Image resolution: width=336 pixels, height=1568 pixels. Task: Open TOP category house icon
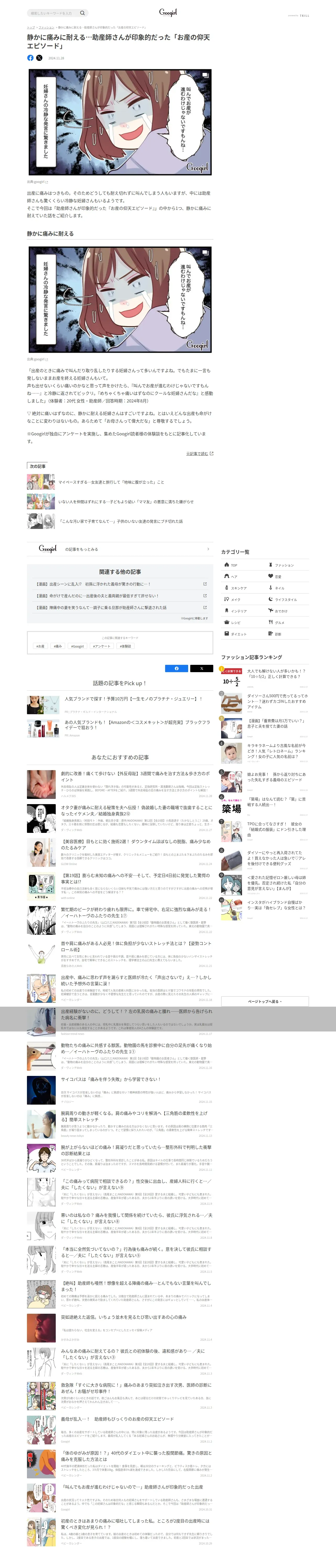click(226, 565)
